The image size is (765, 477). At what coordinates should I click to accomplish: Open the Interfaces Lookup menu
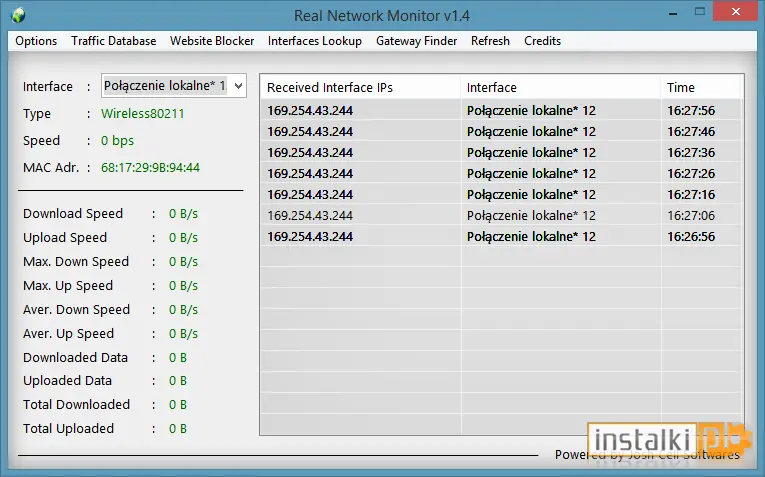point(315,41)
